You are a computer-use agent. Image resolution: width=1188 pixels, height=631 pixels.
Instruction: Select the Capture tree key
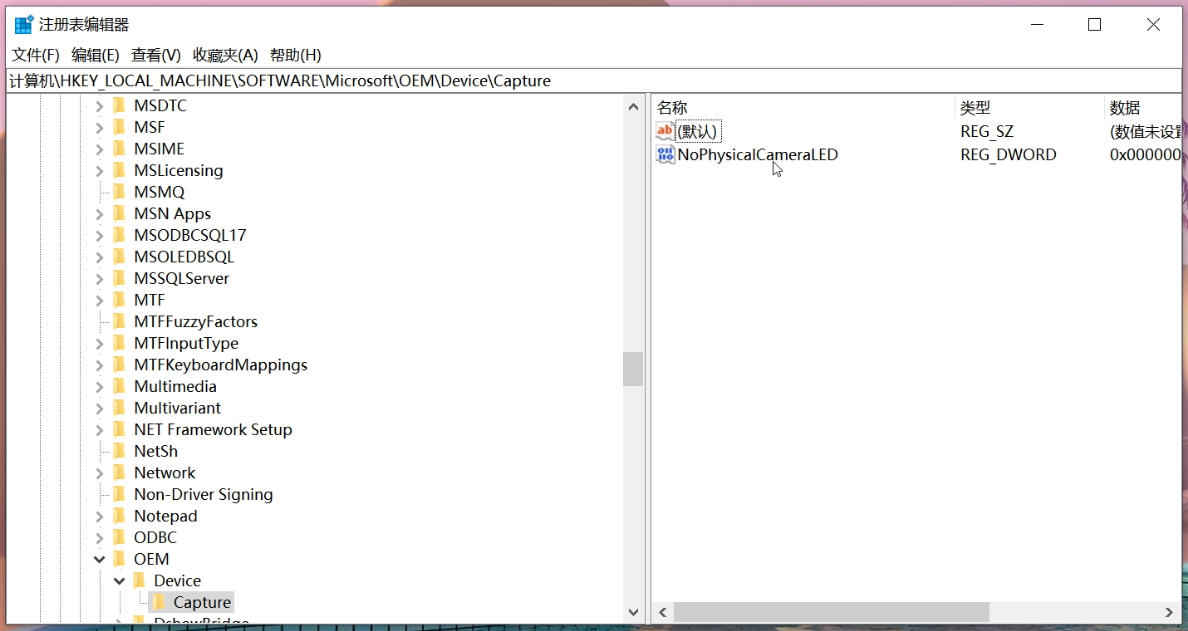(202, 602)
